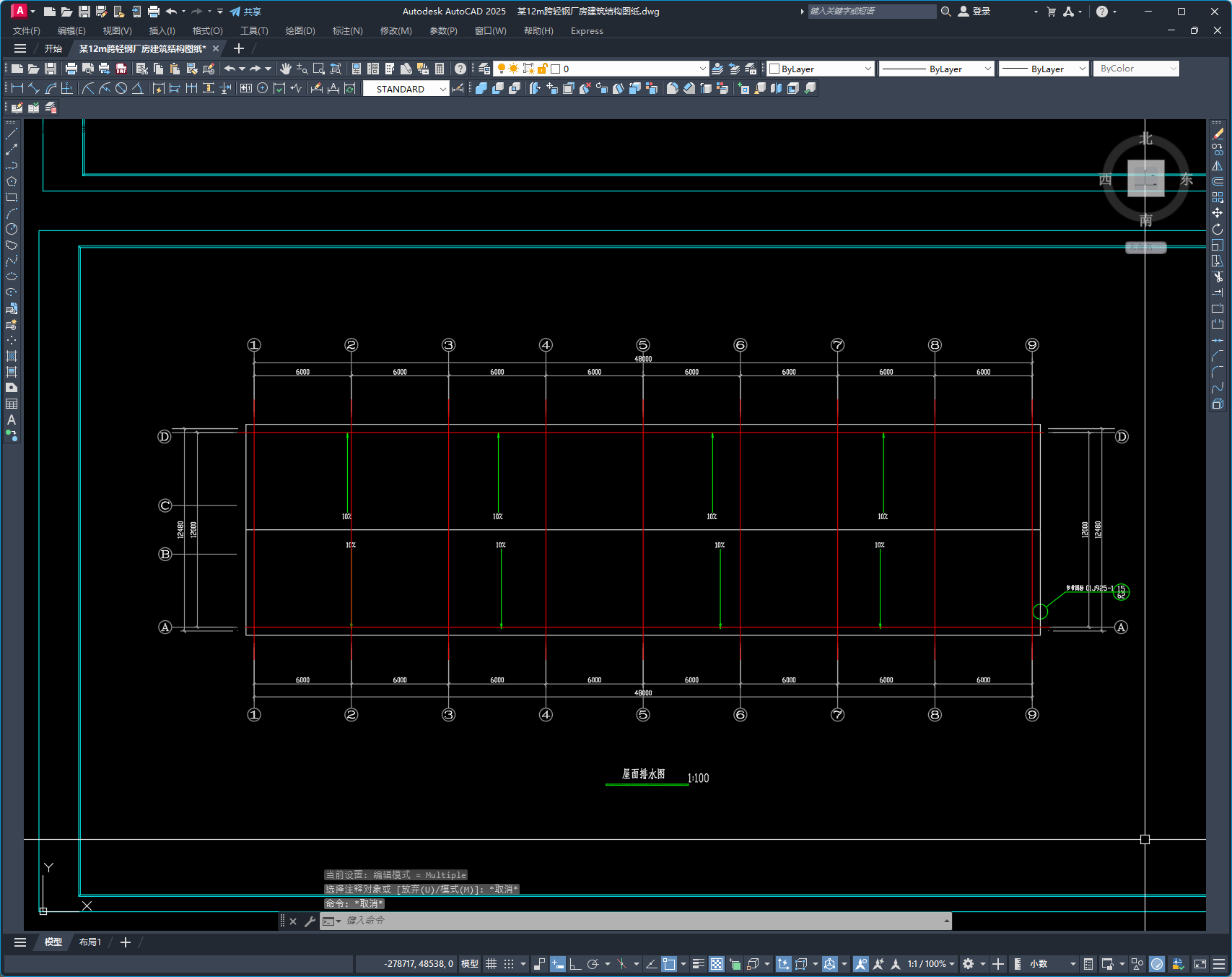Toggle polar tracking in status bar
The height and width of the screenshot is (977, 1232).
click(593, 964)
